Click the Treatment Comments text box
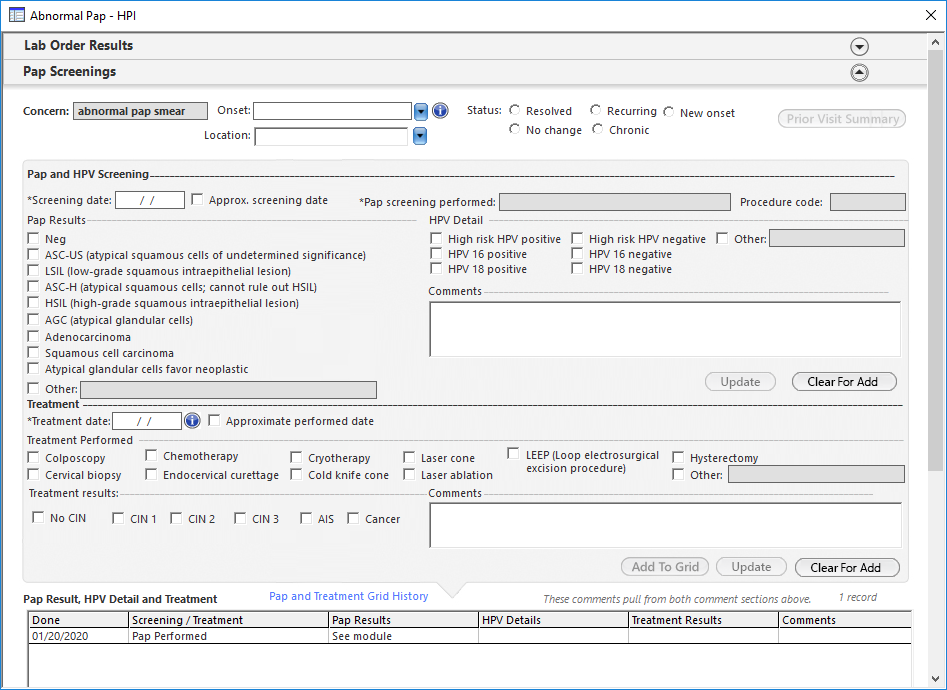The height and width of the screenshot is (690, 947). [x=666, y=525]
